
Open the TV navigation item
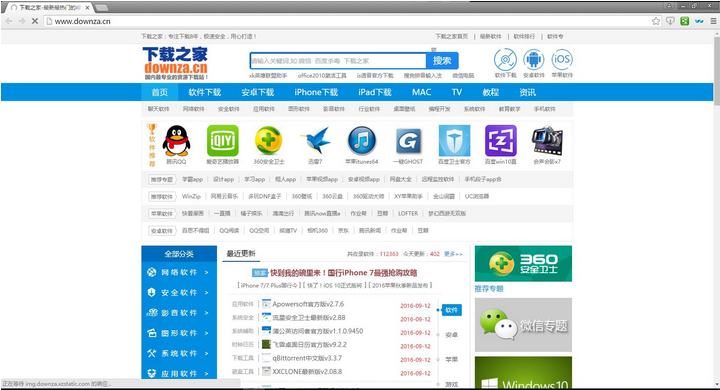coord(456,92)
